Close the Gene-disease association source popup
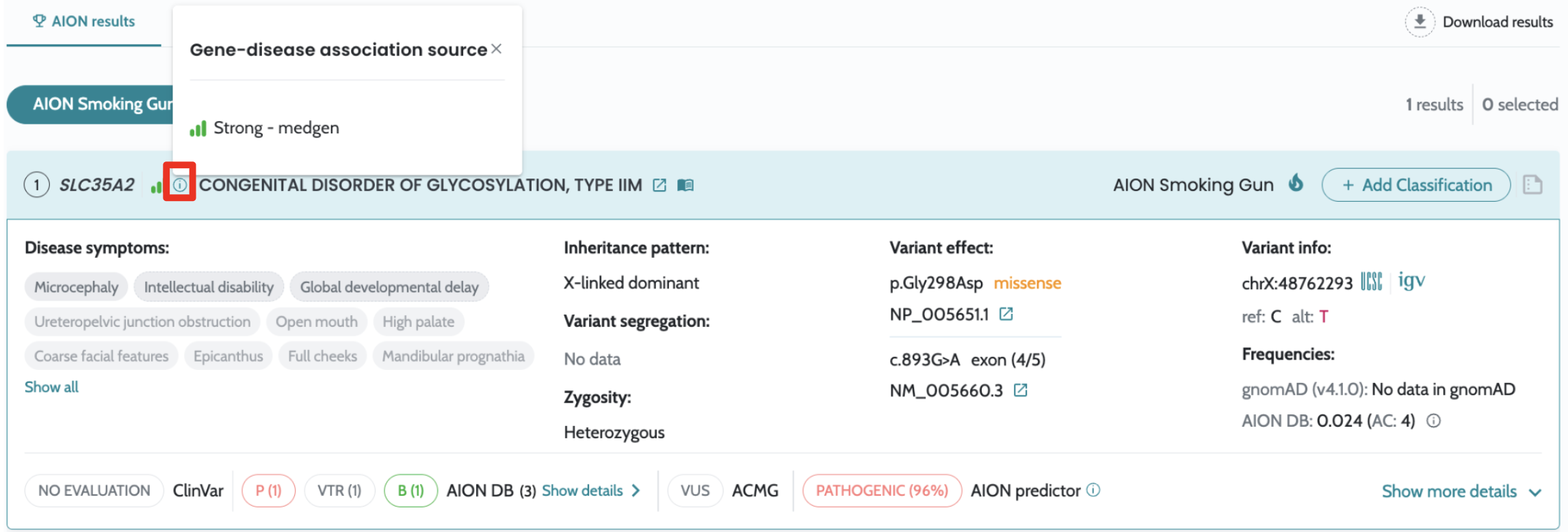This screenshot has width=1568, height=532. pos(497,49)
